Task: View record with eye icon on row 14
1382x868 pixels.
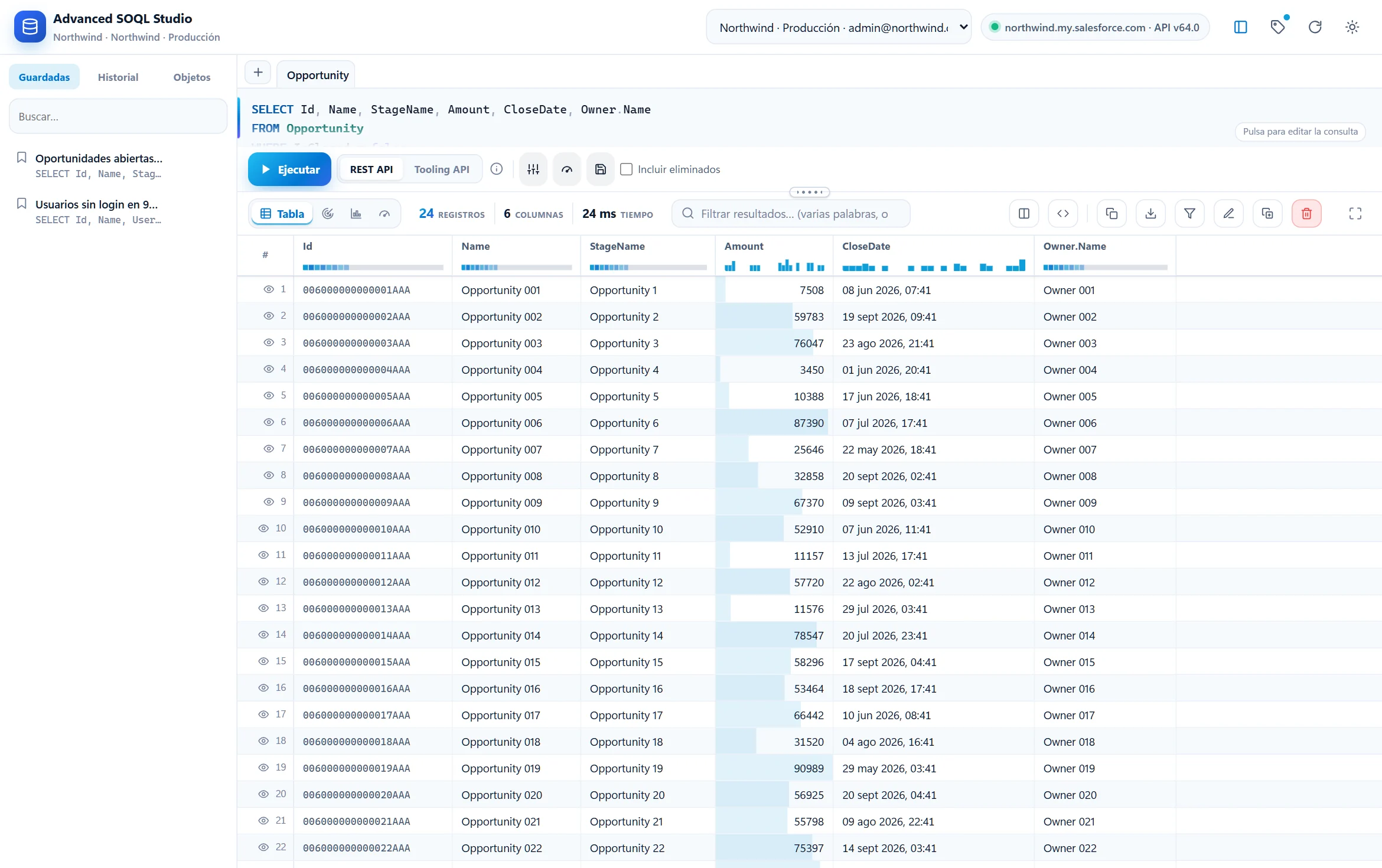Action: pyautogui.click(x=263, y=635)
